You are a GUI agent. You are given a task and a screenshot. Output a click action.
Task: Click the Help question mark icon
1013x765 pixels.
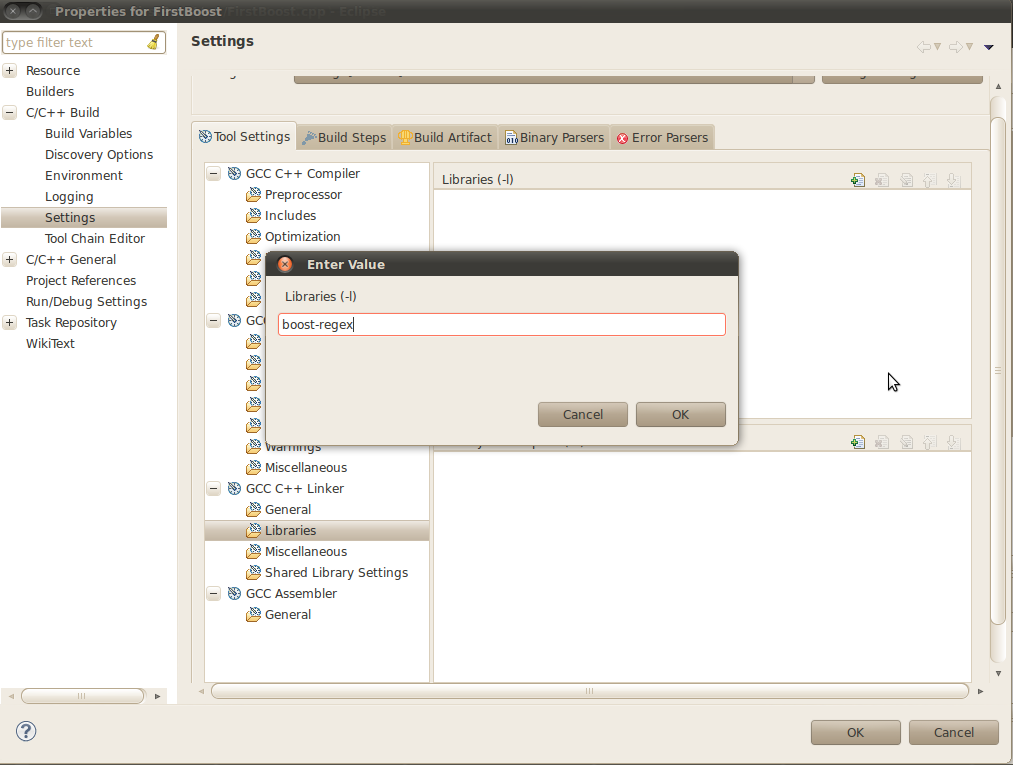27,732
